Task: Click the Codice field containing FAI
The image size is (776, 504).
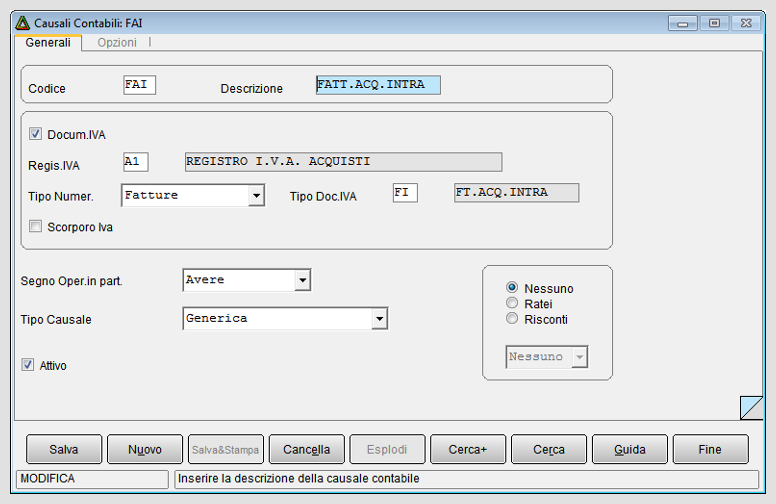Action: pos(140,85)
